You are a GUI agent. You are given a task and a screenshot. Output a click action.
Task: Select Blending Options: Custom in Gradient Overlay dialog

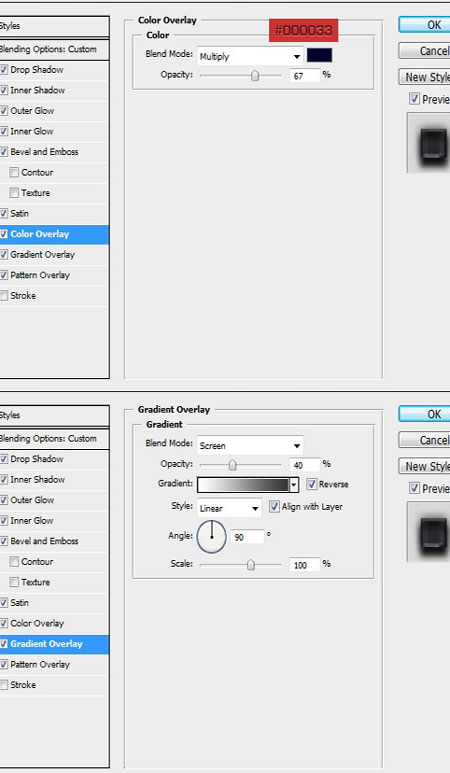pos(53,439)
